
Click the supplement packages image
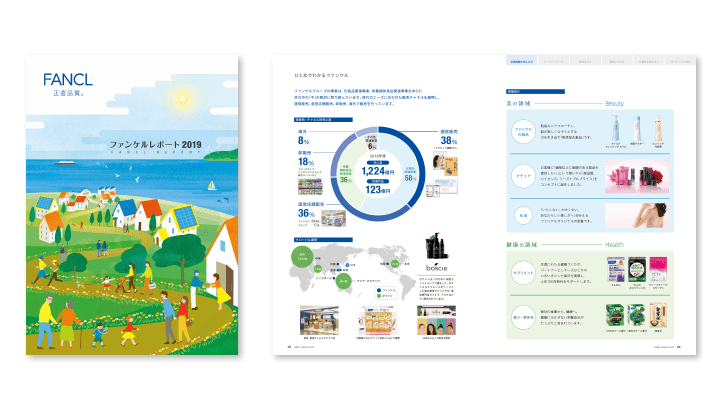tap(637, 270)
